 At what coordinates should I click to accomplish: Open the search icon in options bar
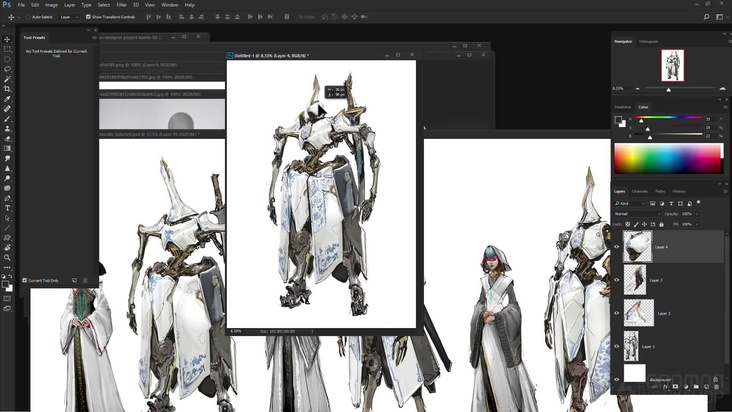tap(706, 17)
